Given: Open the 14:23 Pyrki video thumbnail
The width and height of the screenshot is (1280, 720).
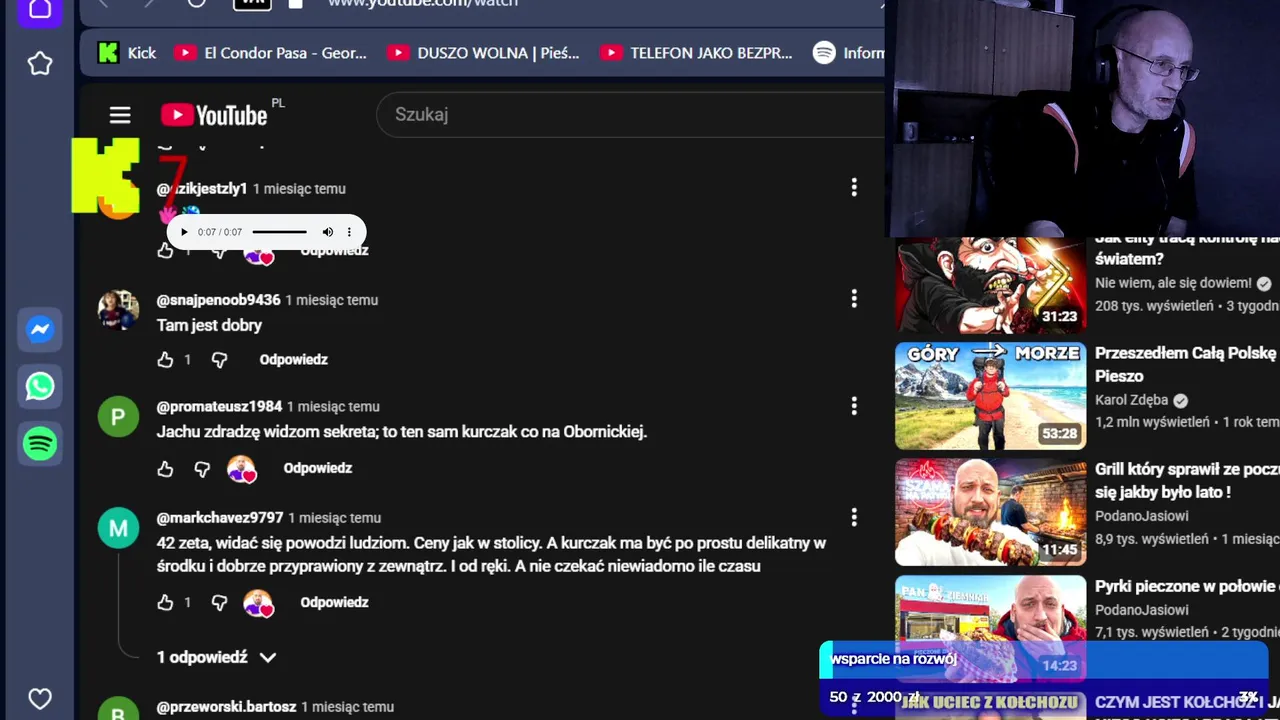Looking at the screenshot, I should [990, 628].
